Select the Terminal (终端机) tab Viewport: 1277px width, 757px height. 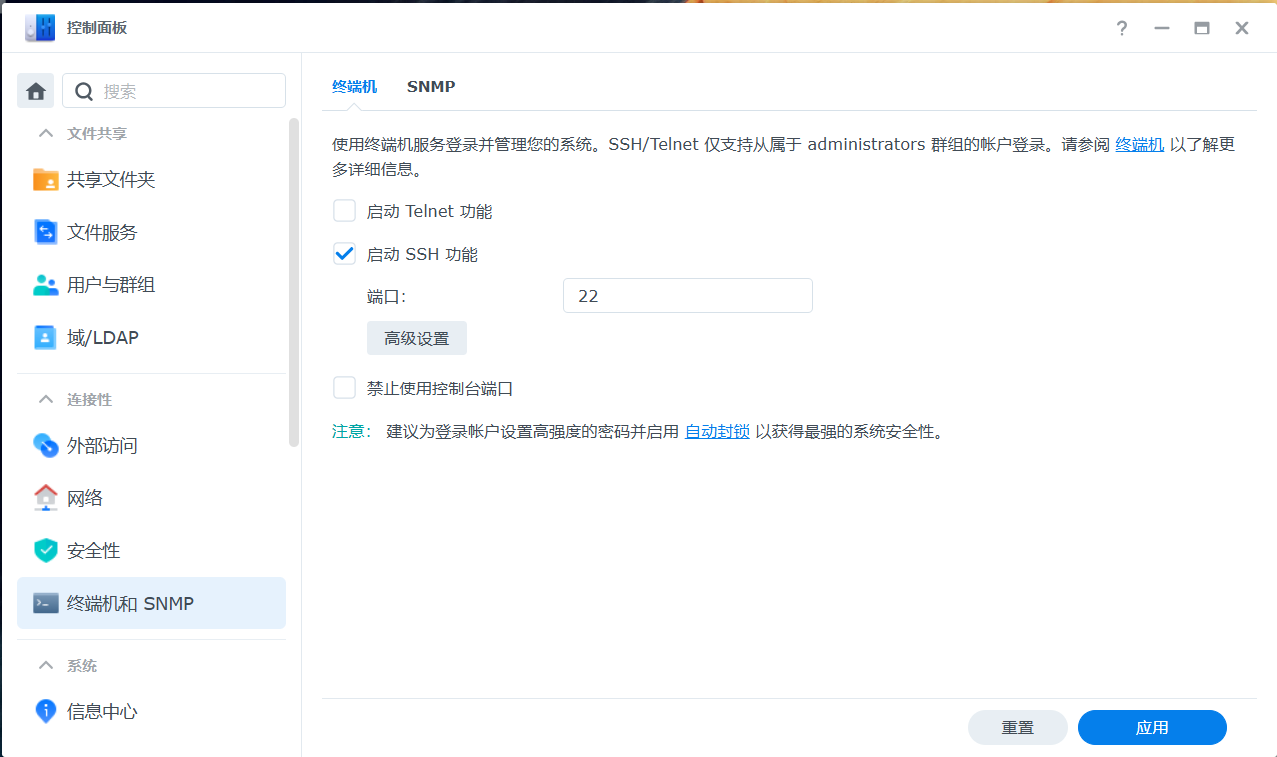pyautogui.click(x=354, y=87)
